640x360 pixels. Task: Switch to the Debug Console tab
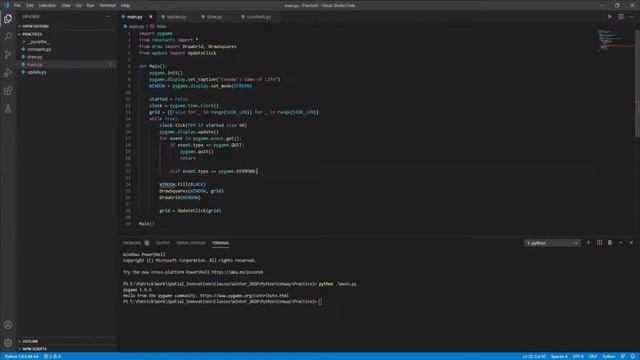[191, 243]
